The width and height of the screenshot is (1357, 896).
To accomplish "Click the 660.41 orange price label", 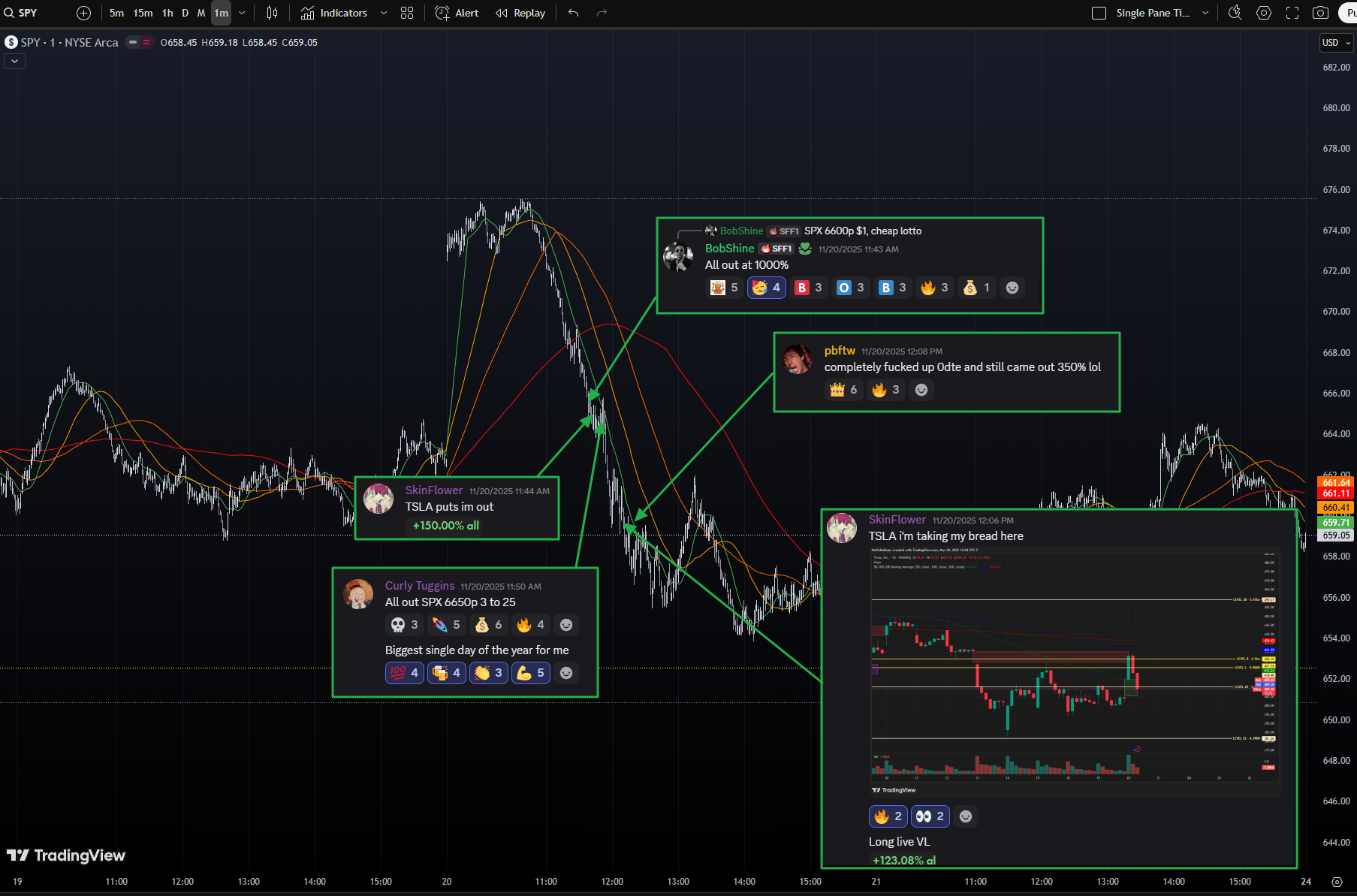I will [1336, 508].
